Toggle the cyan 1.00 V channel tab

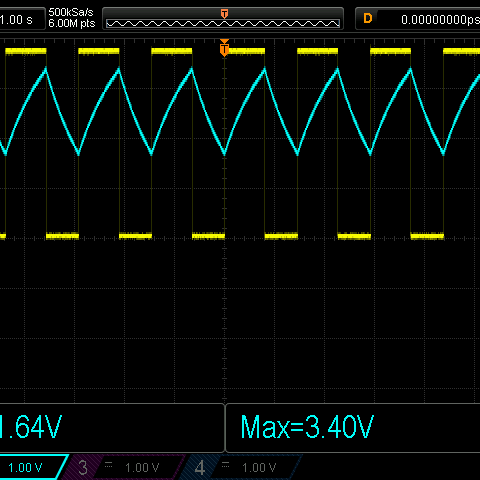33,467
